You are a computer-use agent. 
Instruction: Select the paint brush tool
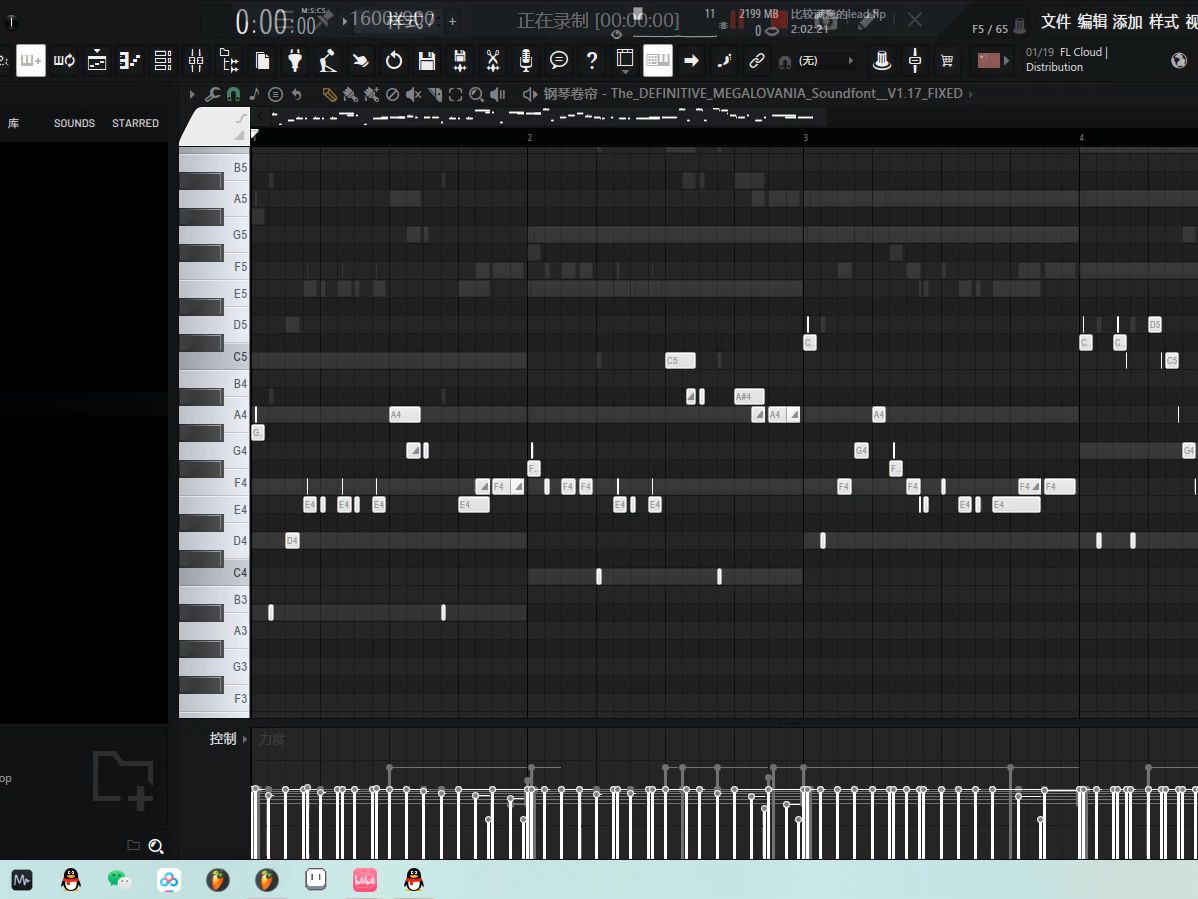[x=350, y=94]
